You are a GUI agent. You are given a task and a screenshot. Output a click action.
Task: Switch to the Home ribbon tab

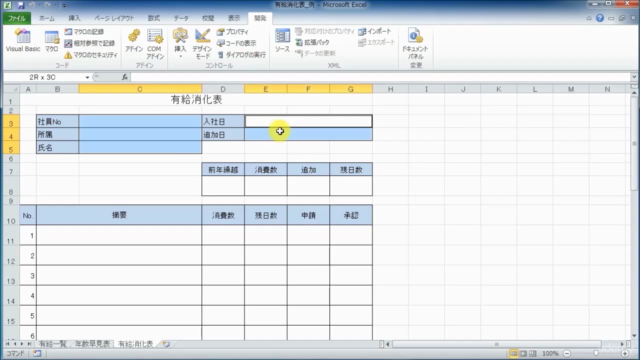coord(47,18)
